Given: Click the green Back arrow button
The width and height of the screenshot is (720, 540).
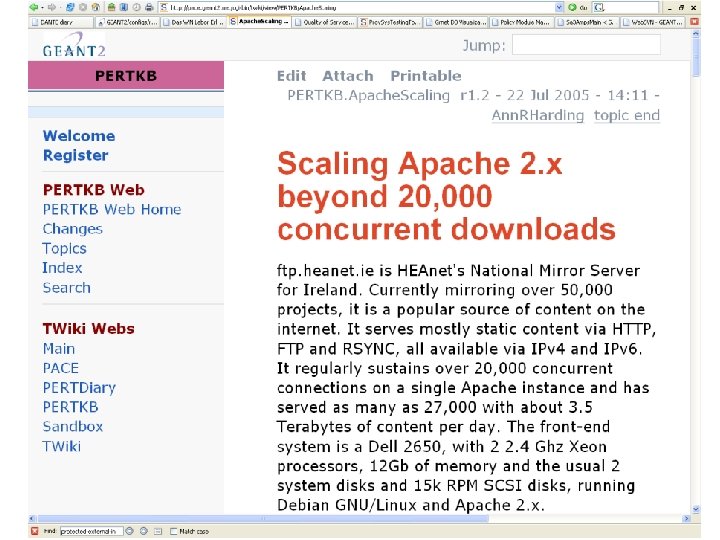Looking at the screenshot, I should tap(34, 7).
